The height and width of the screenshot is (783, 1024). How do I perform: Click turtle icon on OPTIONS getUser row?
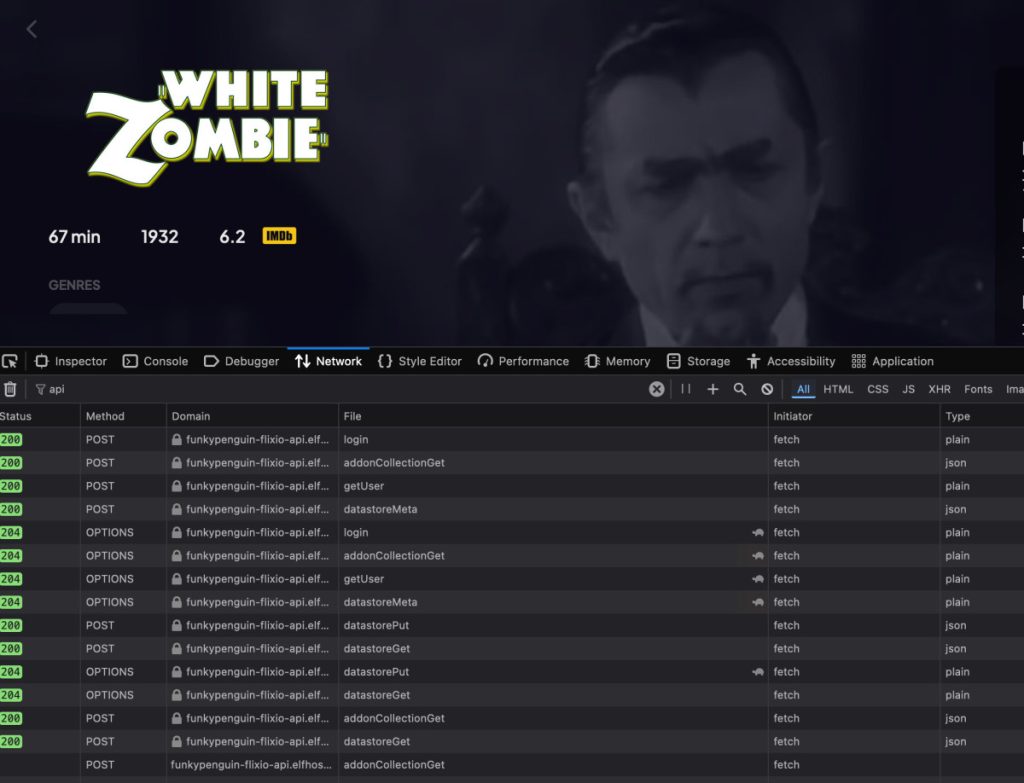758,579
